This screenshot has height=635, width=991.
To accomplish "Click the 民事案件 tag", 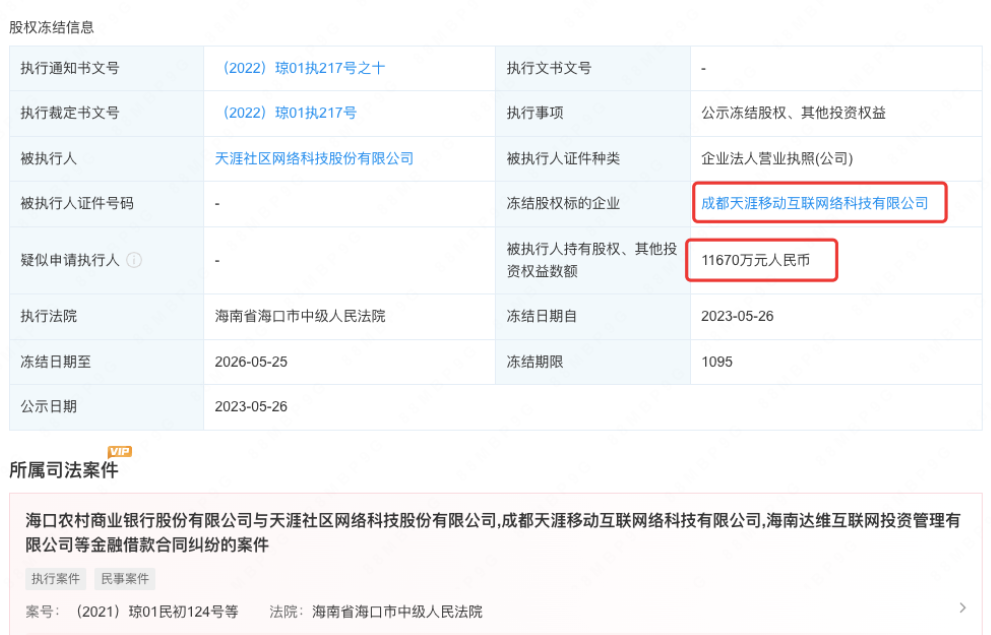I will pyautogui.click(x=125, y=579).
